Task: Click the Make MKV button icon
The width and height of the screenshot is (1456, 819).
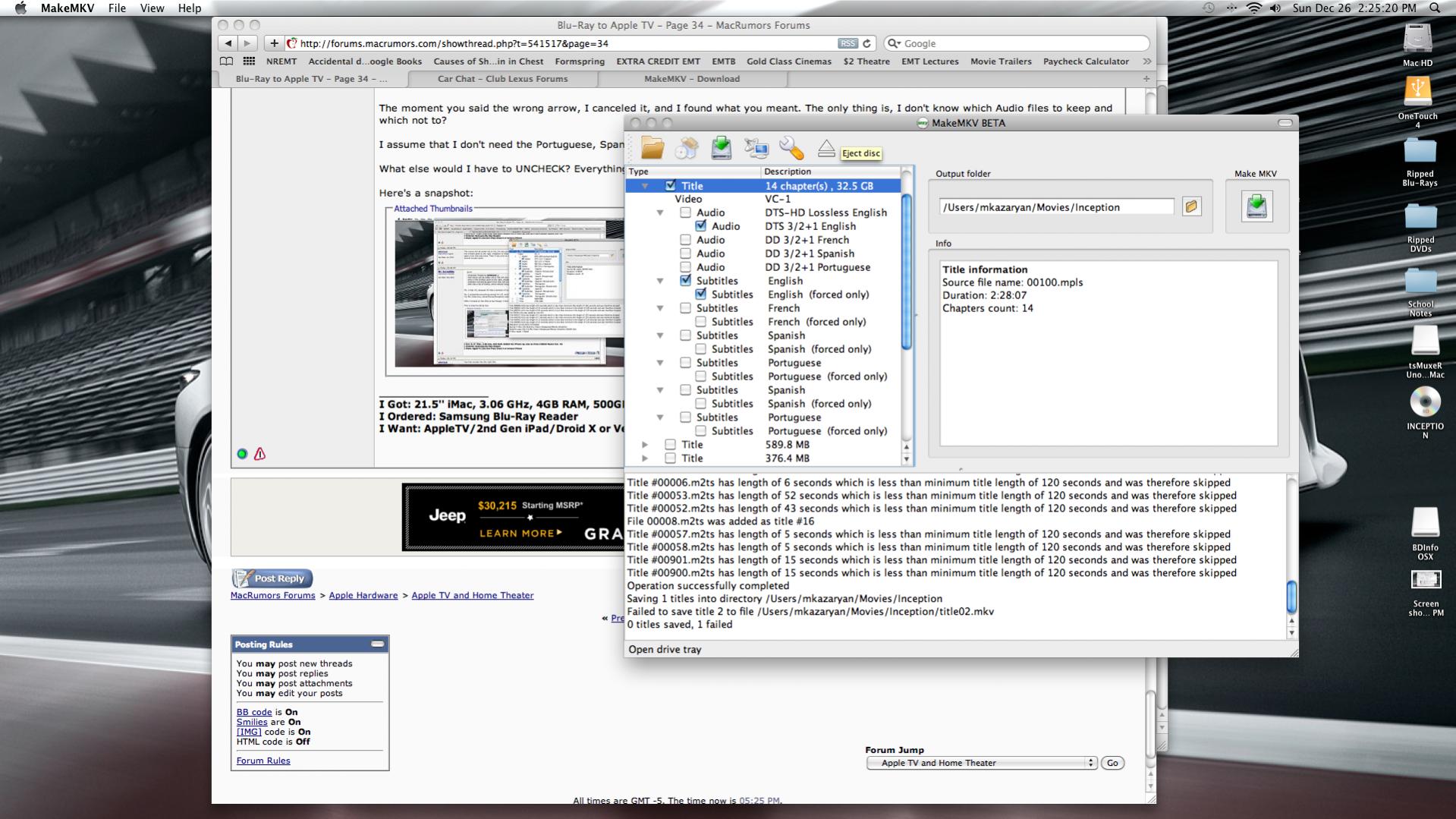Action: [1256, 206]
